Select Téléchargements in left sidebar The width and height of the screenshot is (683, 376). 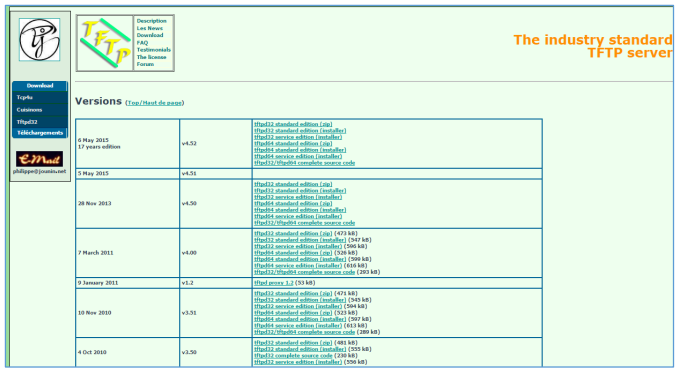coord(40,133)
